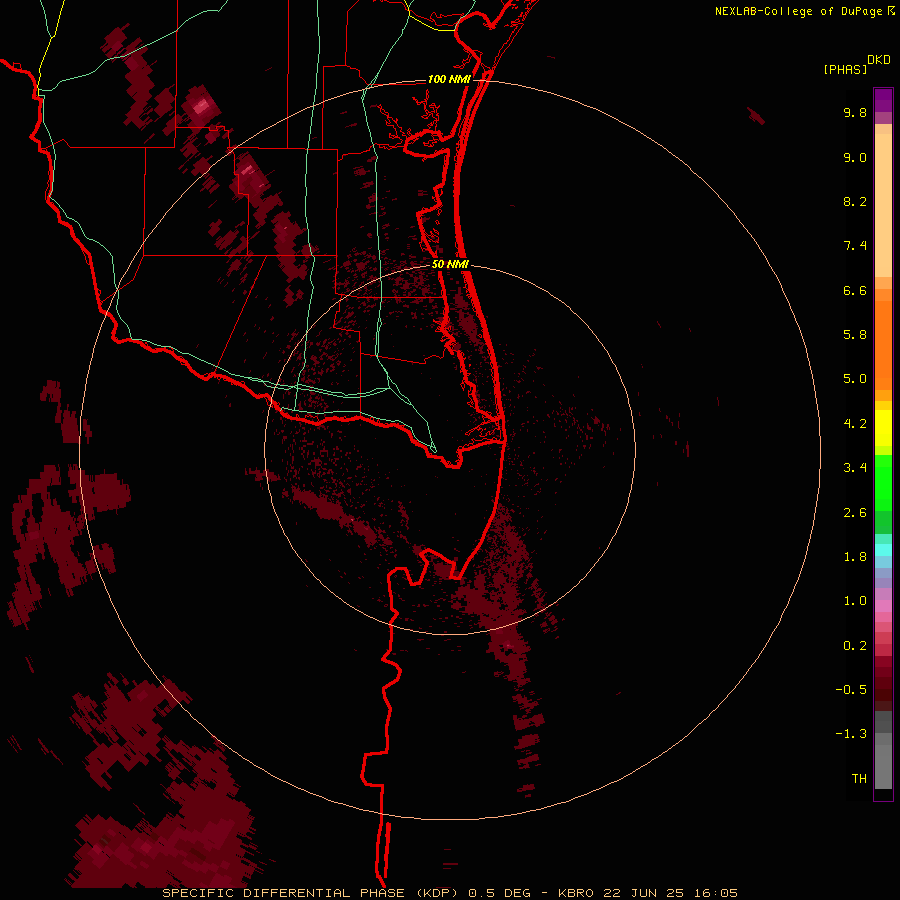The width and height of the screenshot is (900, 900).
Task: Click the DKD product code label
Action: [879, 60]
